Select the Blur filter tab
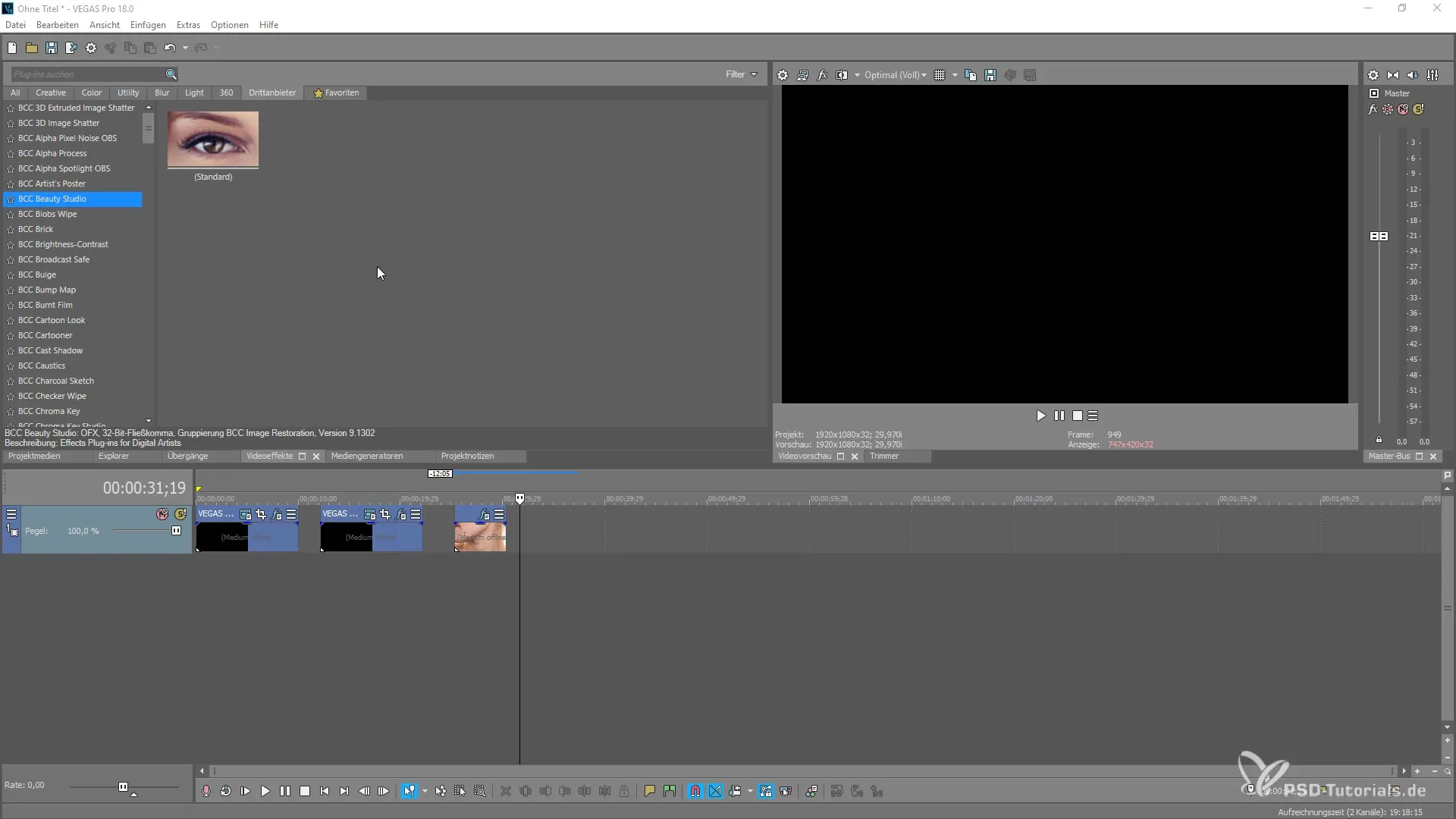The height and width of the screenshot is (819, 1456). tap(162, 93)
